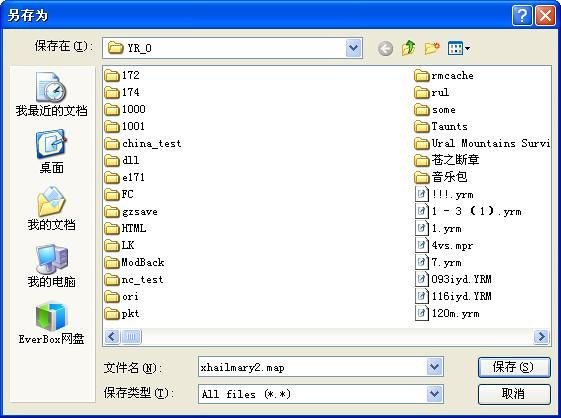This screenshot has height=418, width=561.
Task: Open EverBox网盘 location
Action: pos(51,323)
